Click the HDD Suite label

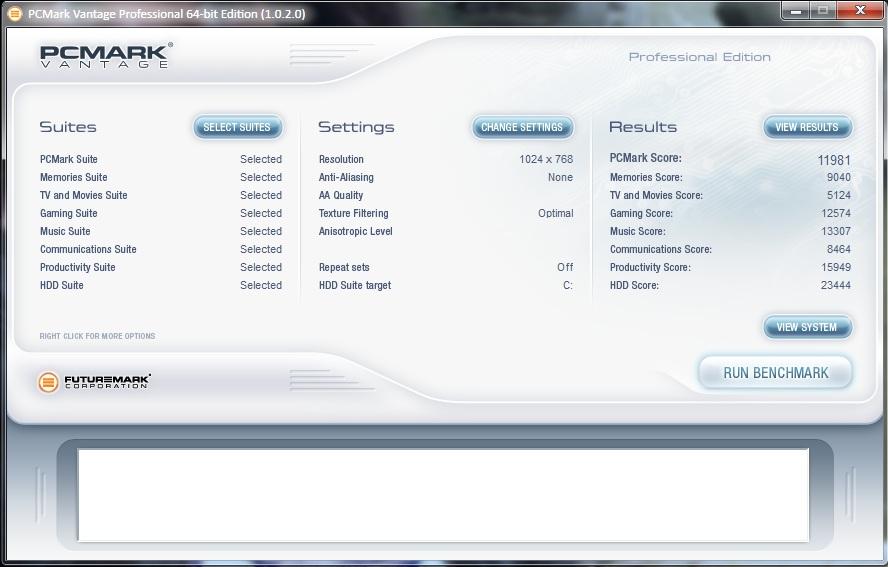click(62, 285)
